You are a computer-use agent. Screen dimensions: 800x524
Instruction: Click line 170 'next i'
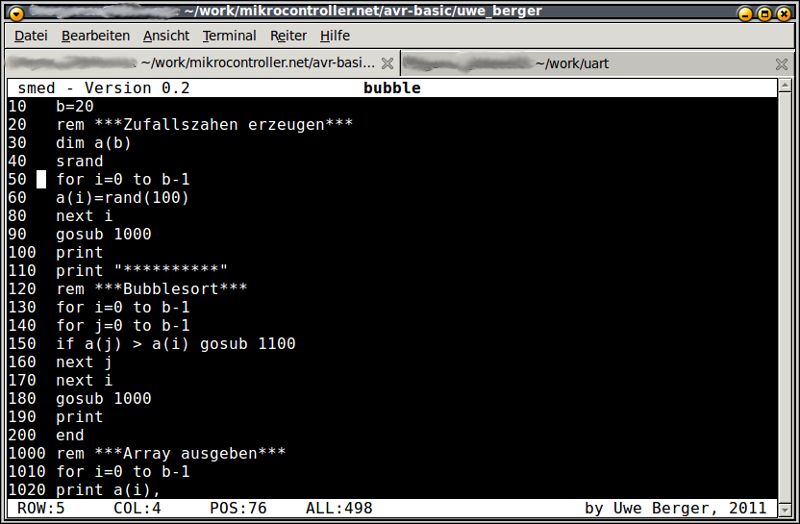(x=60, y=380)
